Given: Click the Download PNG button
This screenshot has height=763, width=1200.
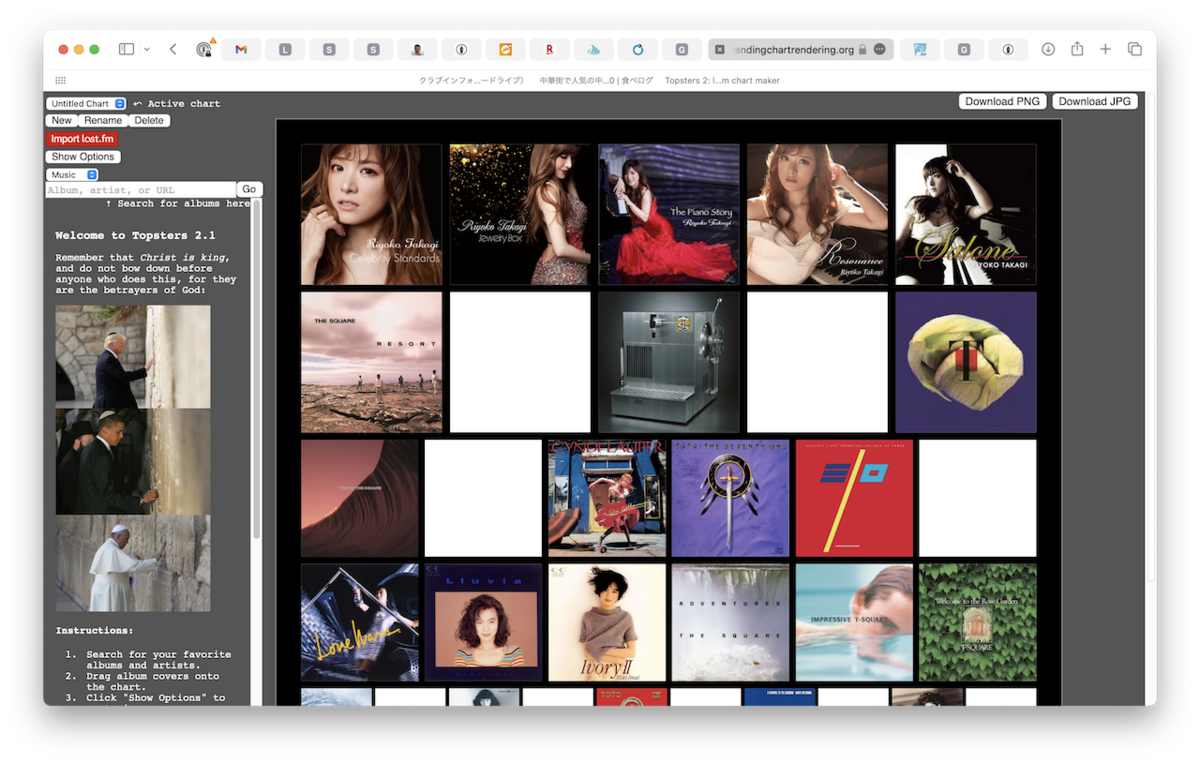Looking at the screenshot, I should coord(1001,101).
